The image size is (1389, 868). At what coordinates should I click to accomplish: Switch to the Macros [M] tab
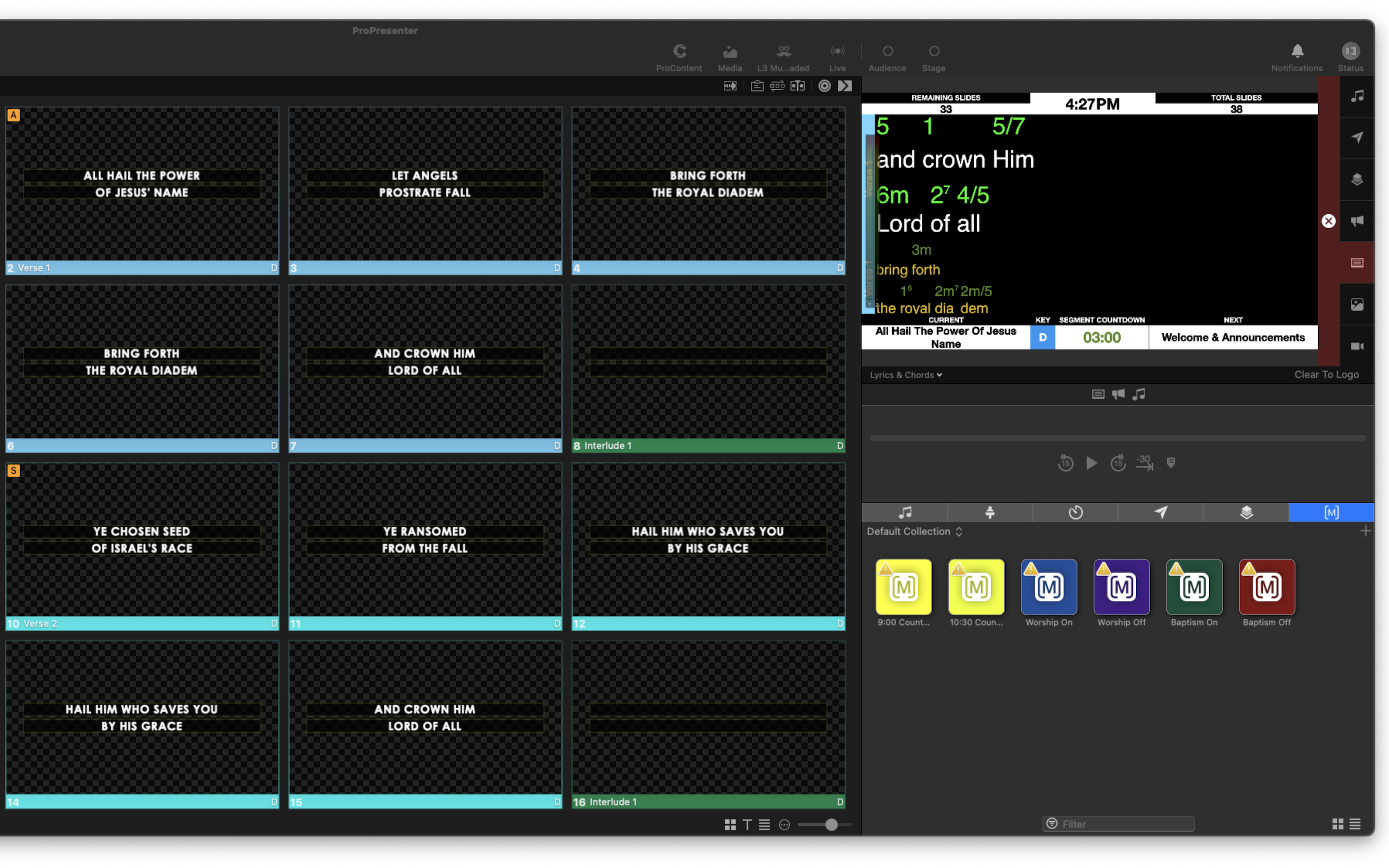[1331, 513]
